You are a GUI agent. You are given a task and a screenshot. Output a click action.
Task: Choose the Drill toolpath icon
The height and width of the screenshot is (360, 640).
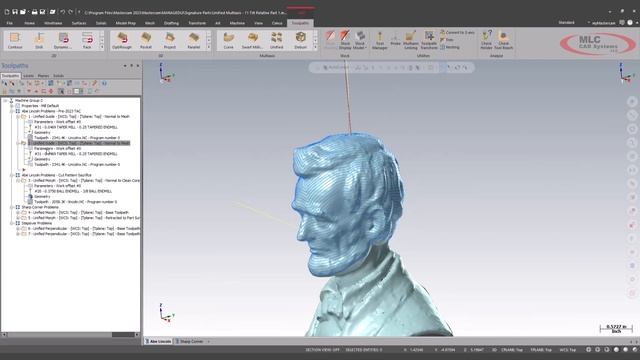[39, 40]
